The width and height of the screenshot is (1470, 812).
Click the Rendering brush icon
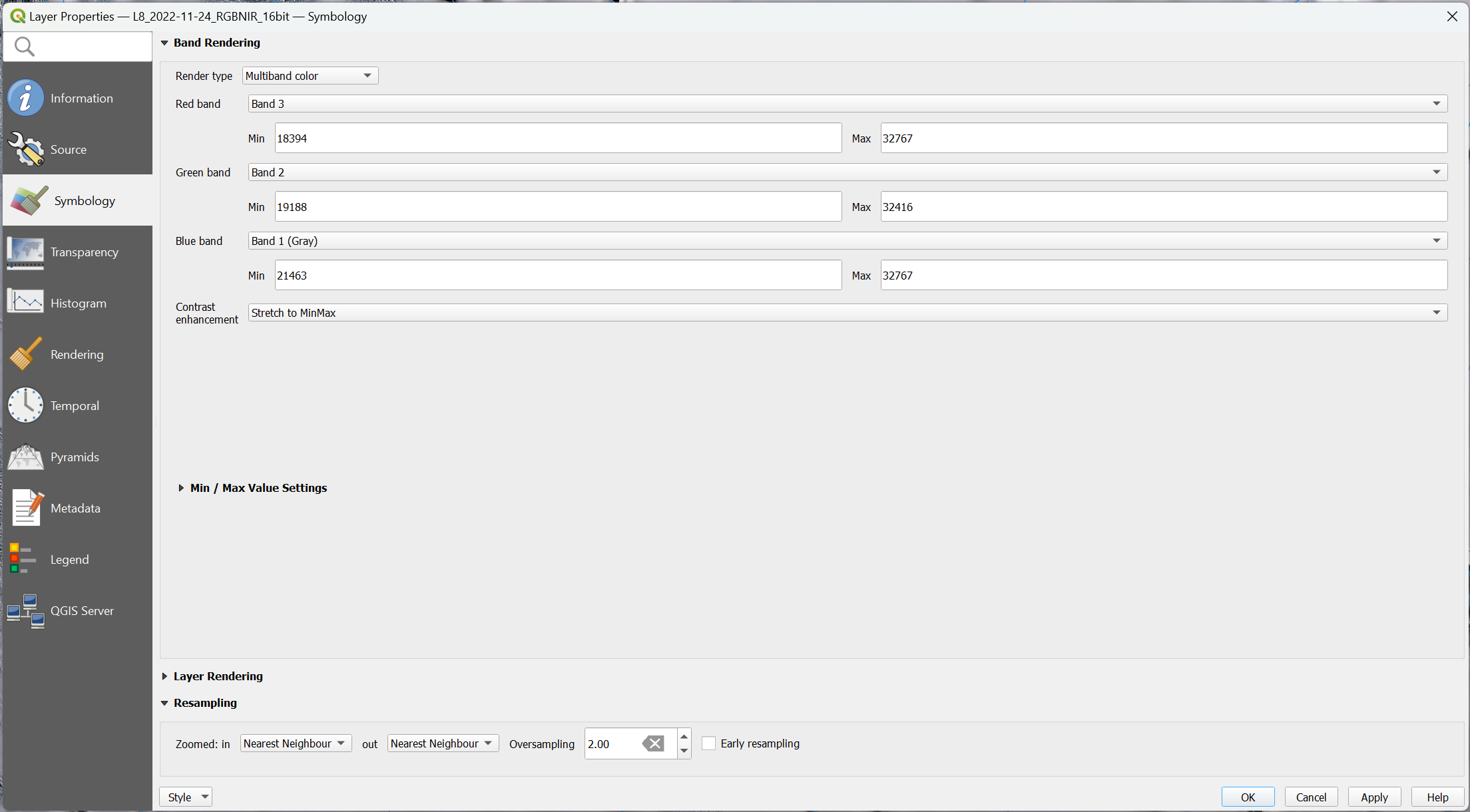tap(25, 354)
